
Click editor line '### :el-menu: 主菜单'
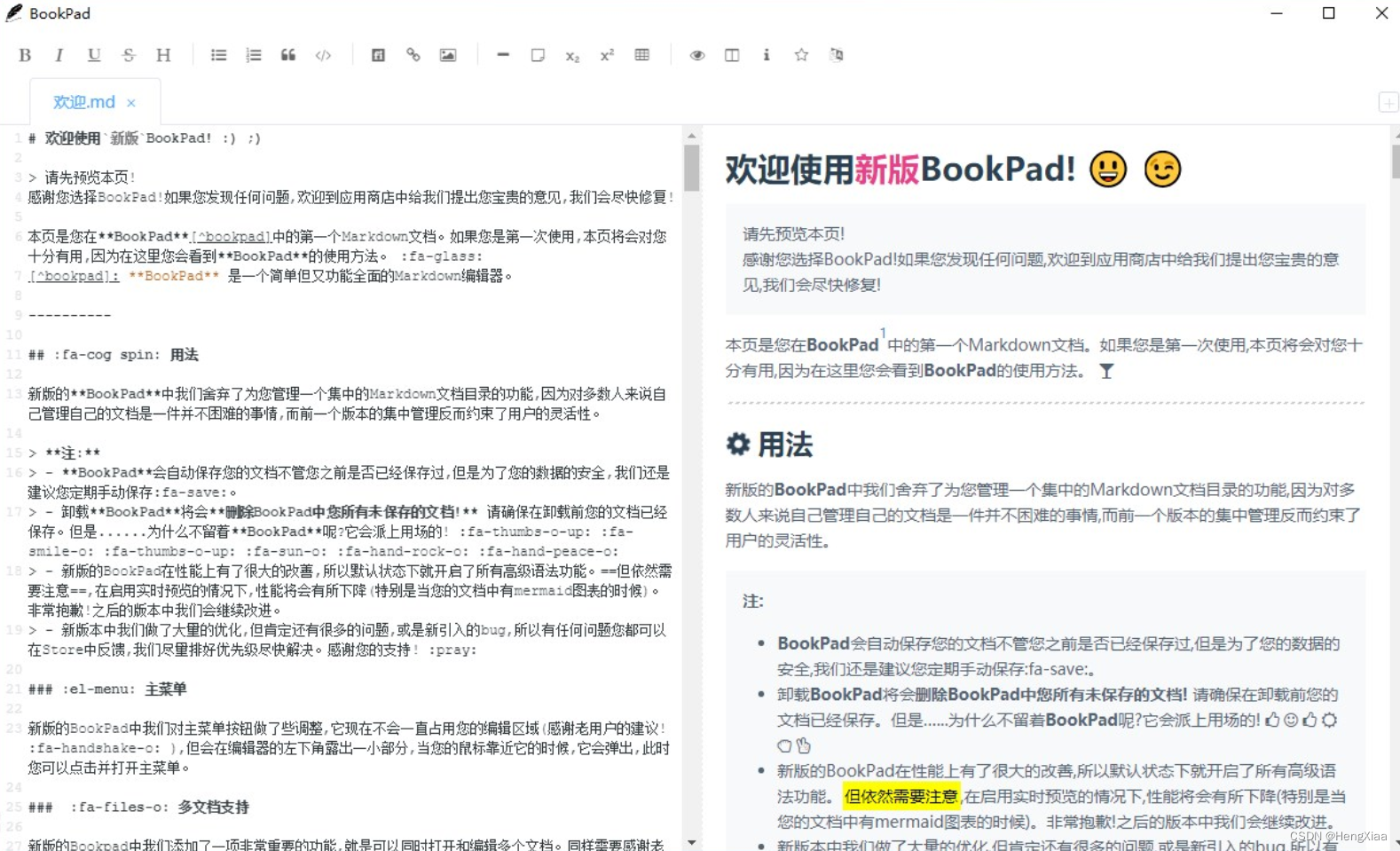click(107, 689)
